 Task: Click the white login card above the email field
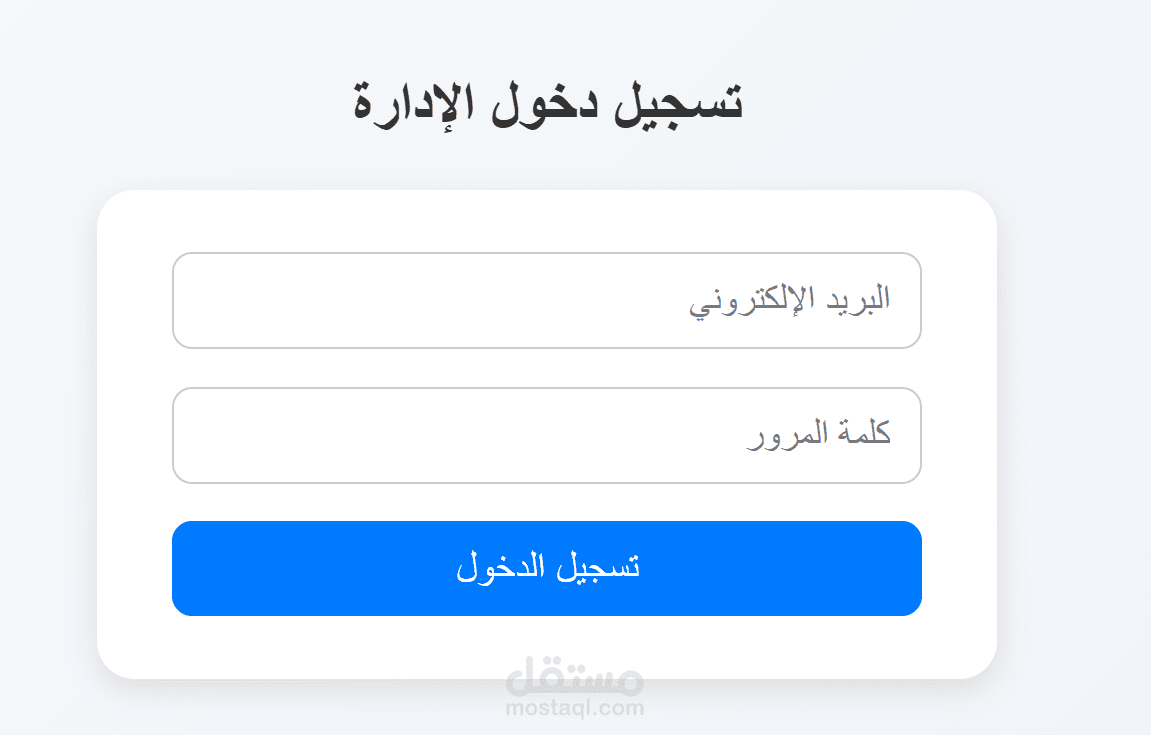pyautogui.click(x=546, y=221)
